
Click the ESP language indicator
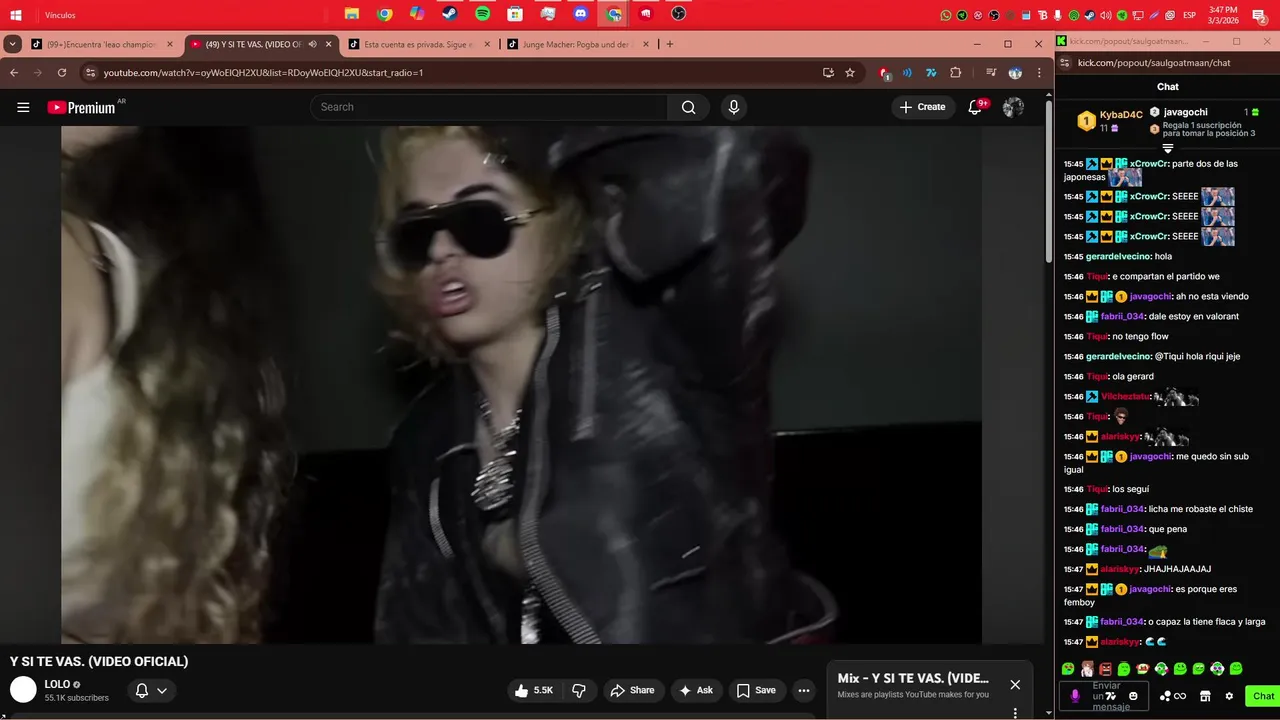pos(1190,15)
